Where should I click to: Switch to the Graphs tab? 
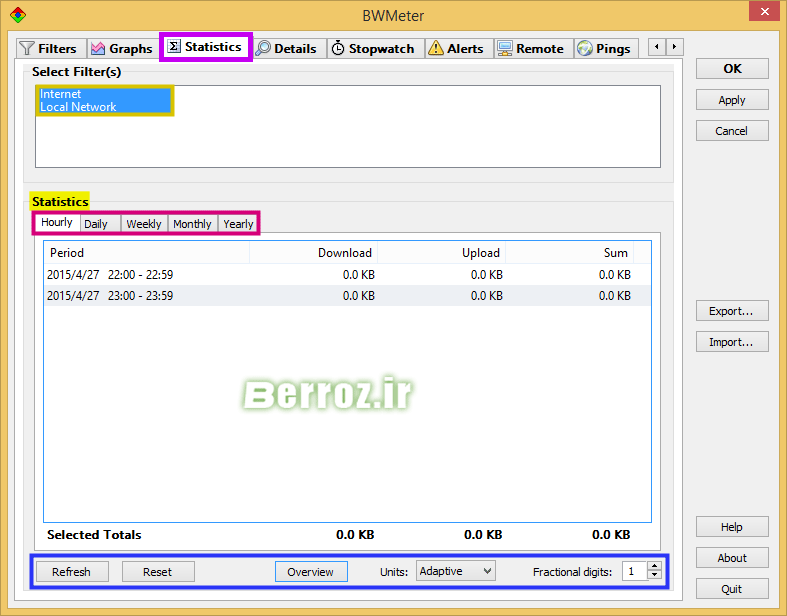(x=121, y=48)
